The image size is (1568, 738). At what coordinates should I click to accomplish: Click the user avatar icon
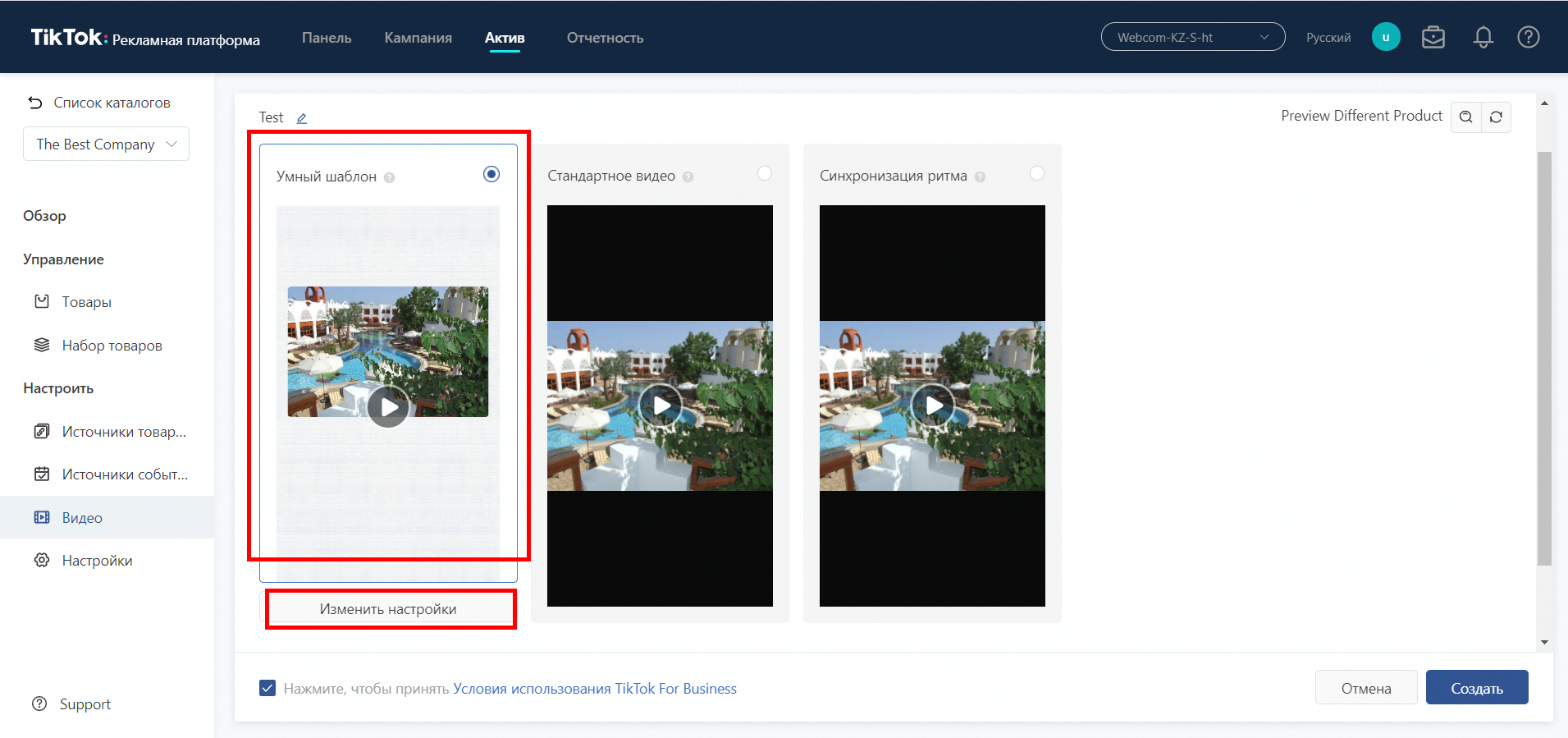pyautogui.click(x=1386, y=37)
